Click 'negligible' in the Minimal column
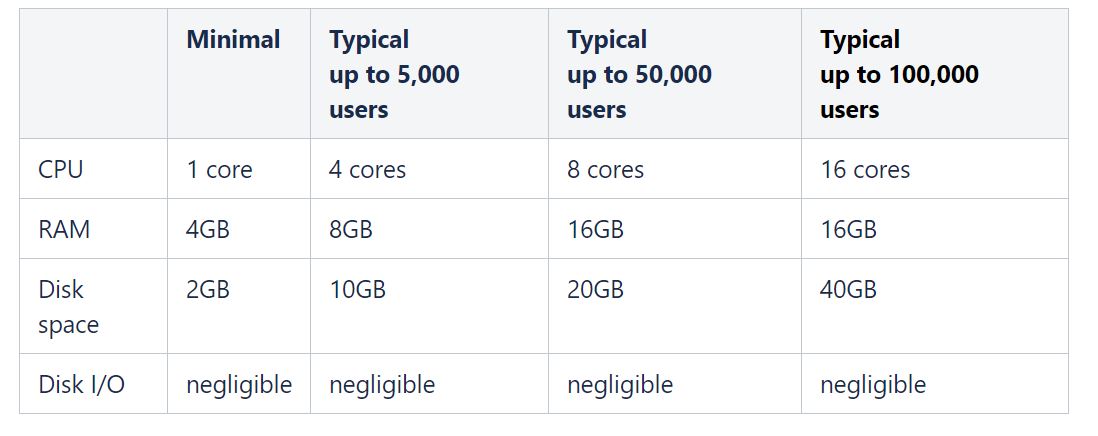Screen dimensions: 1098x436 click(x=239, y=385)
